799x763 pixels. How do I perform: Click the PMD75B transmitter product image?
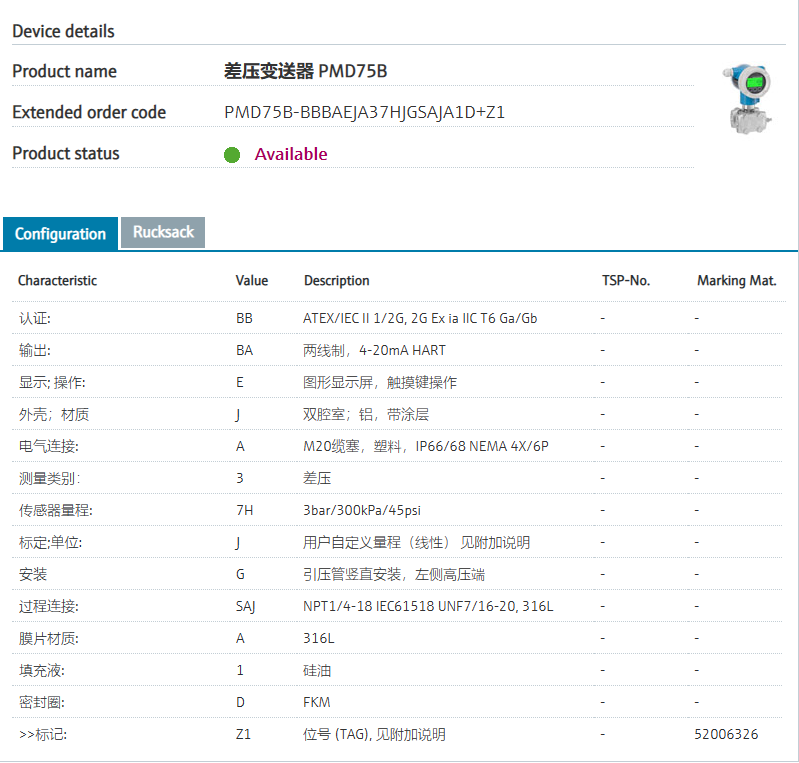[x=748, y=98]
